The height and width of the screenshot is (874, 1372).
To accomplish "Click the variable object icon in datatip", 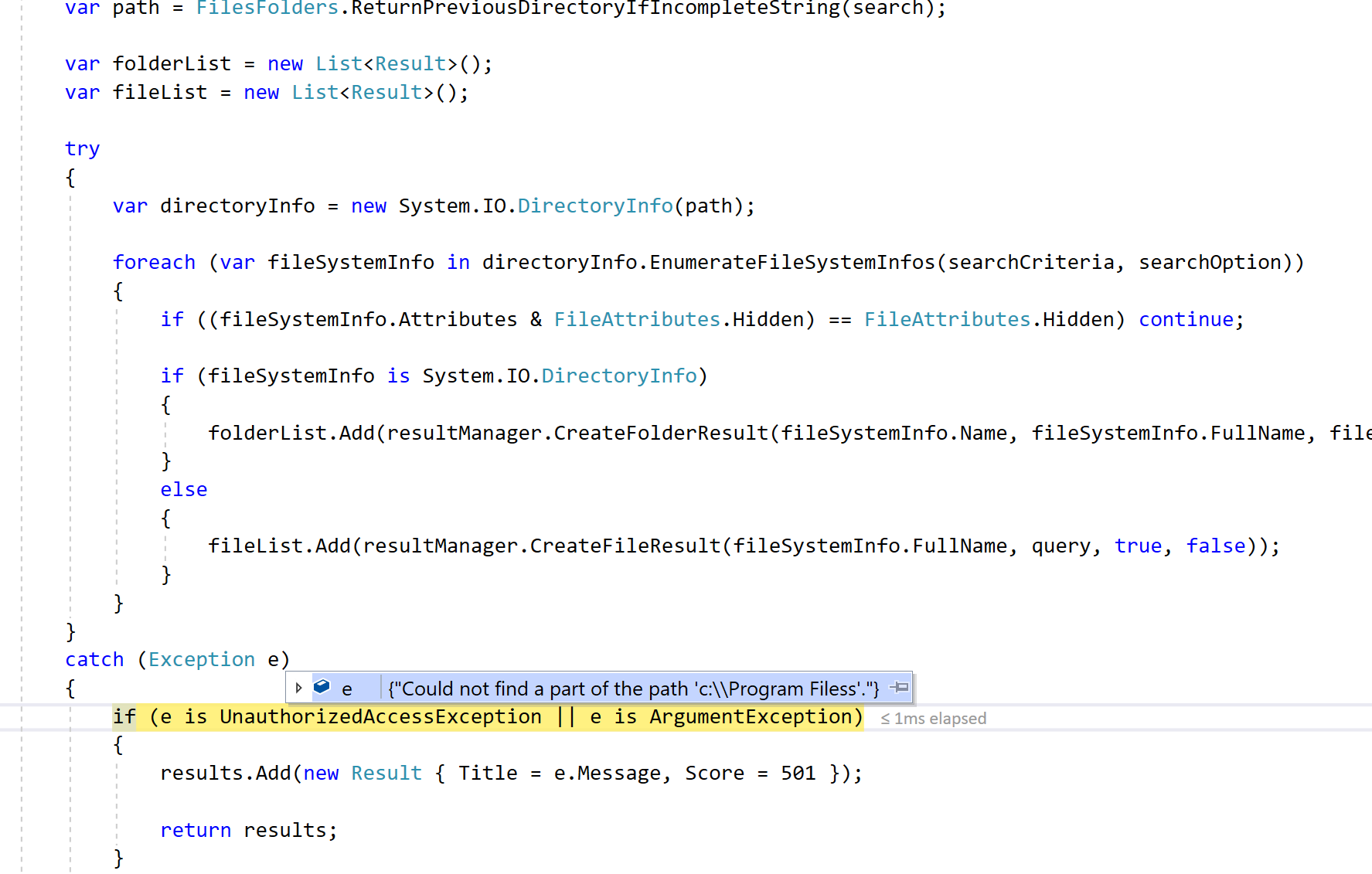I will 322,687.
